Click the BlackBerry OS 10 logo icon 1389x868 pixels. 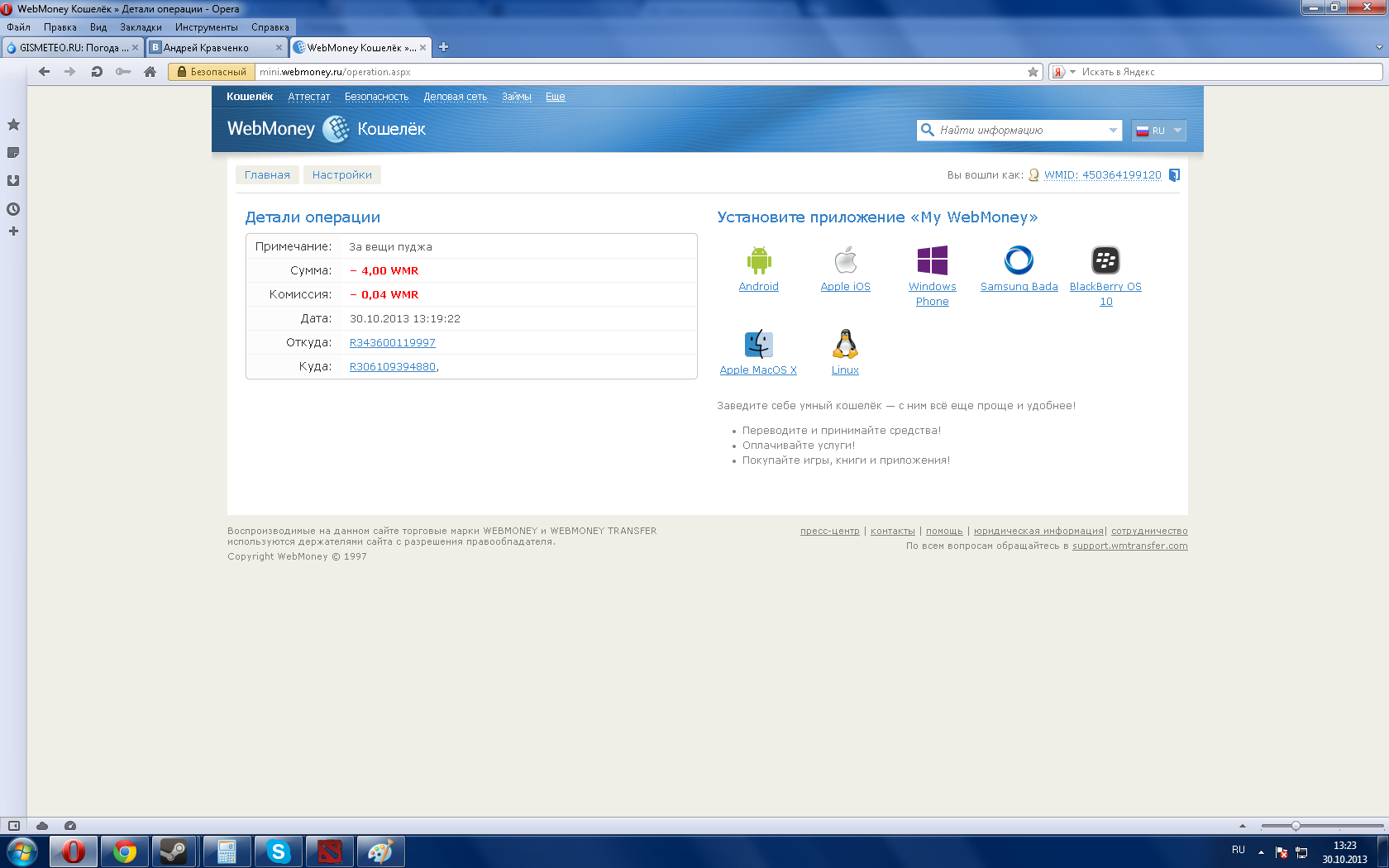(x=1105, y=260)
